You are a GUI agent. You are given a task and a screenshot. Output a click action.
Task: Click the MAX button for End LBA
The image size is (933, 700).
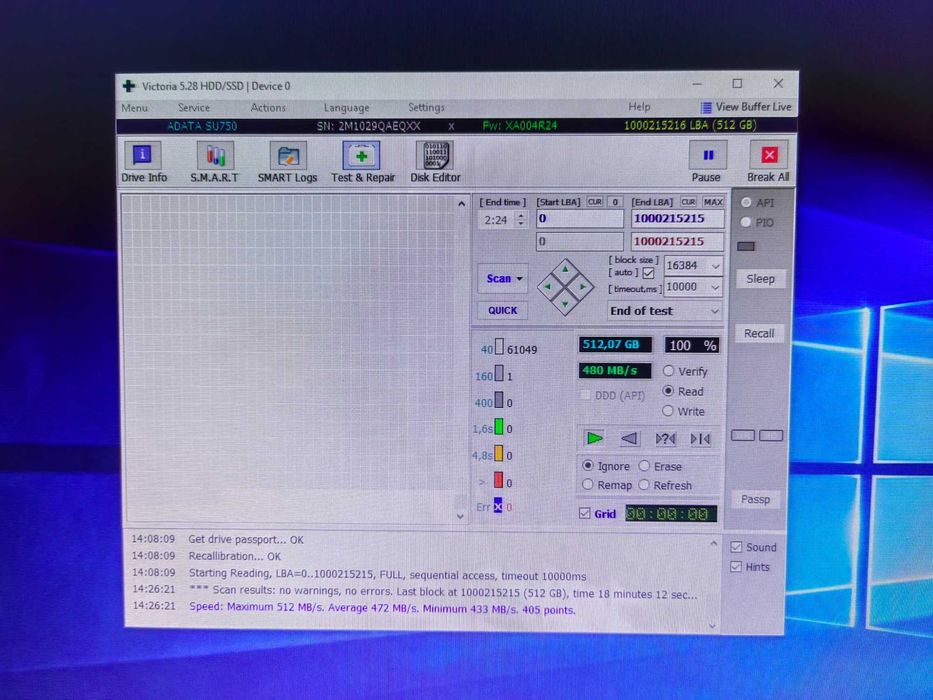[x=713, y=202]
